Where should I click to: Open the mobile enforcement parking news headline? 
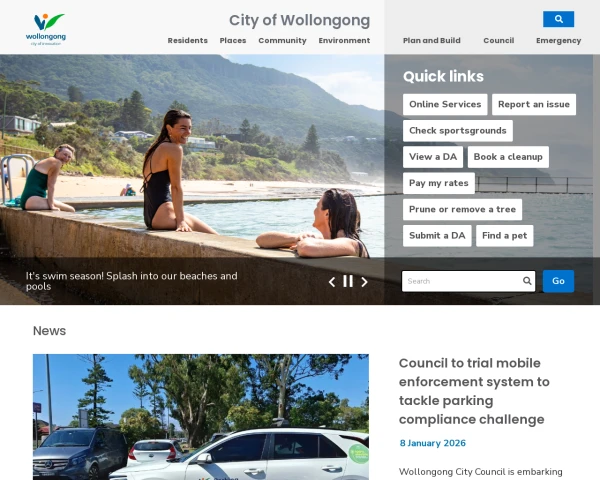[474, 391]
